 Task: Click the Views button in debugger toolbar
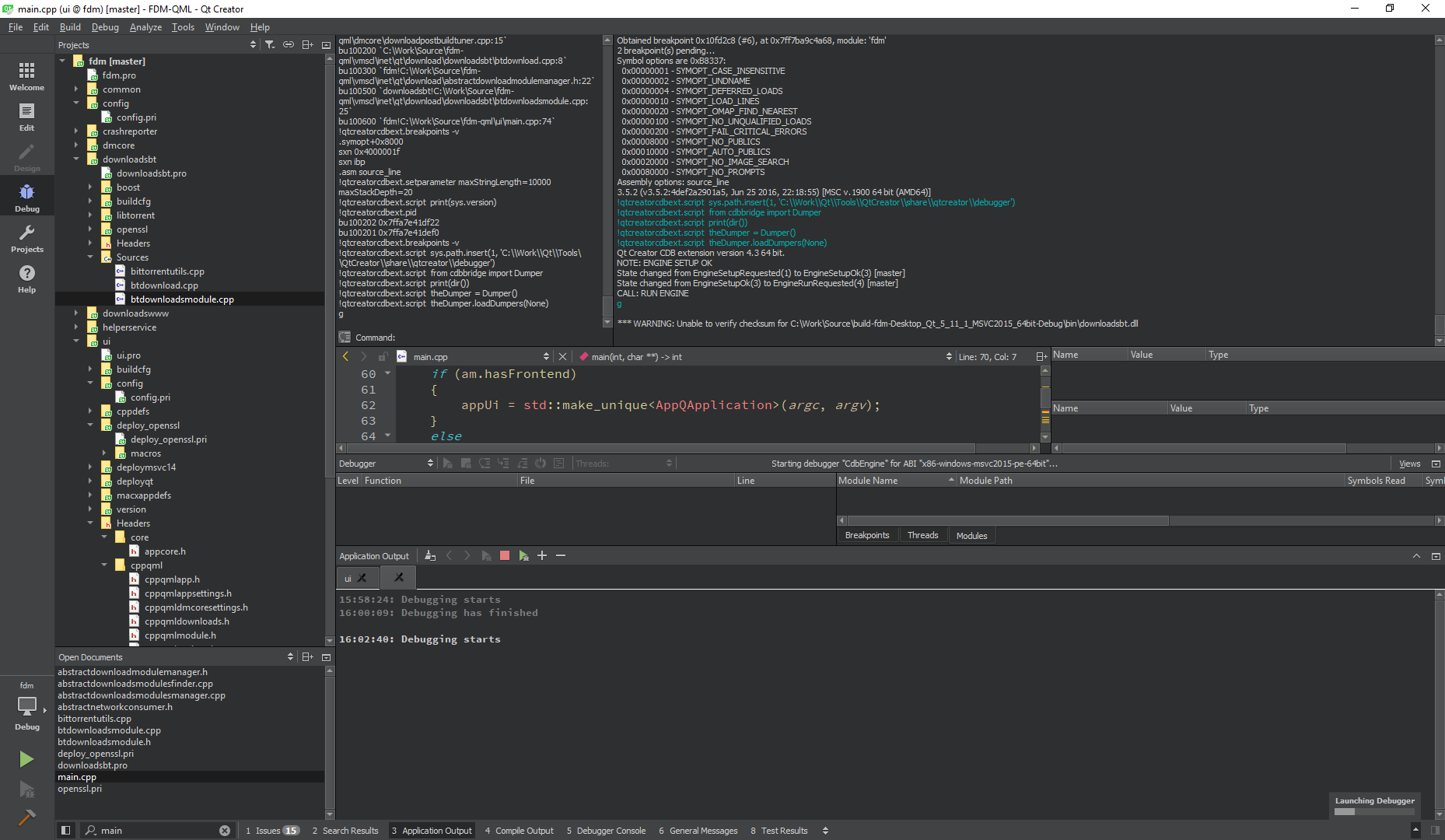coord(1409,463)
